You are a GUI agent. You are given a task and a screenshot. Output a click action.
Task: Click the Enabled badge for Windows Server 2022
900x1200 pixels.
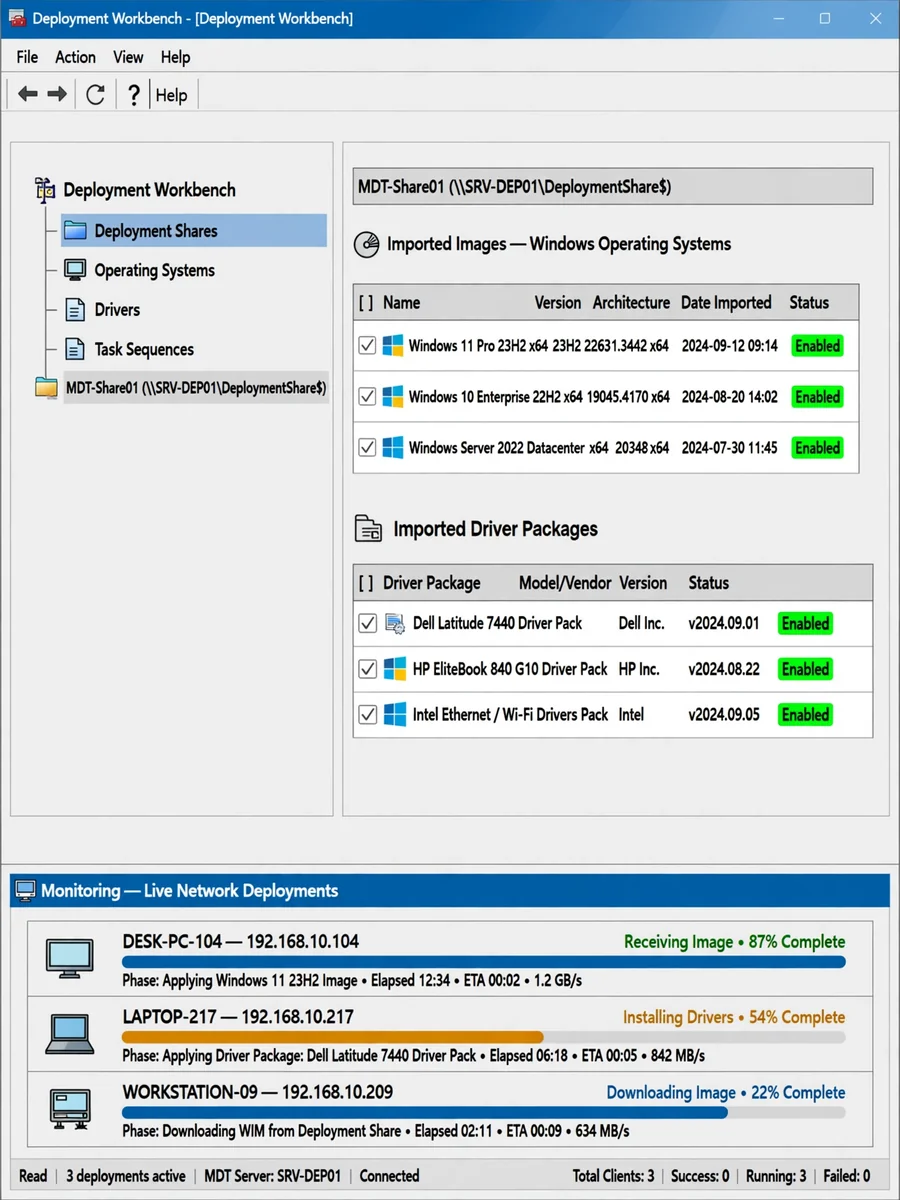coord(817,448)
